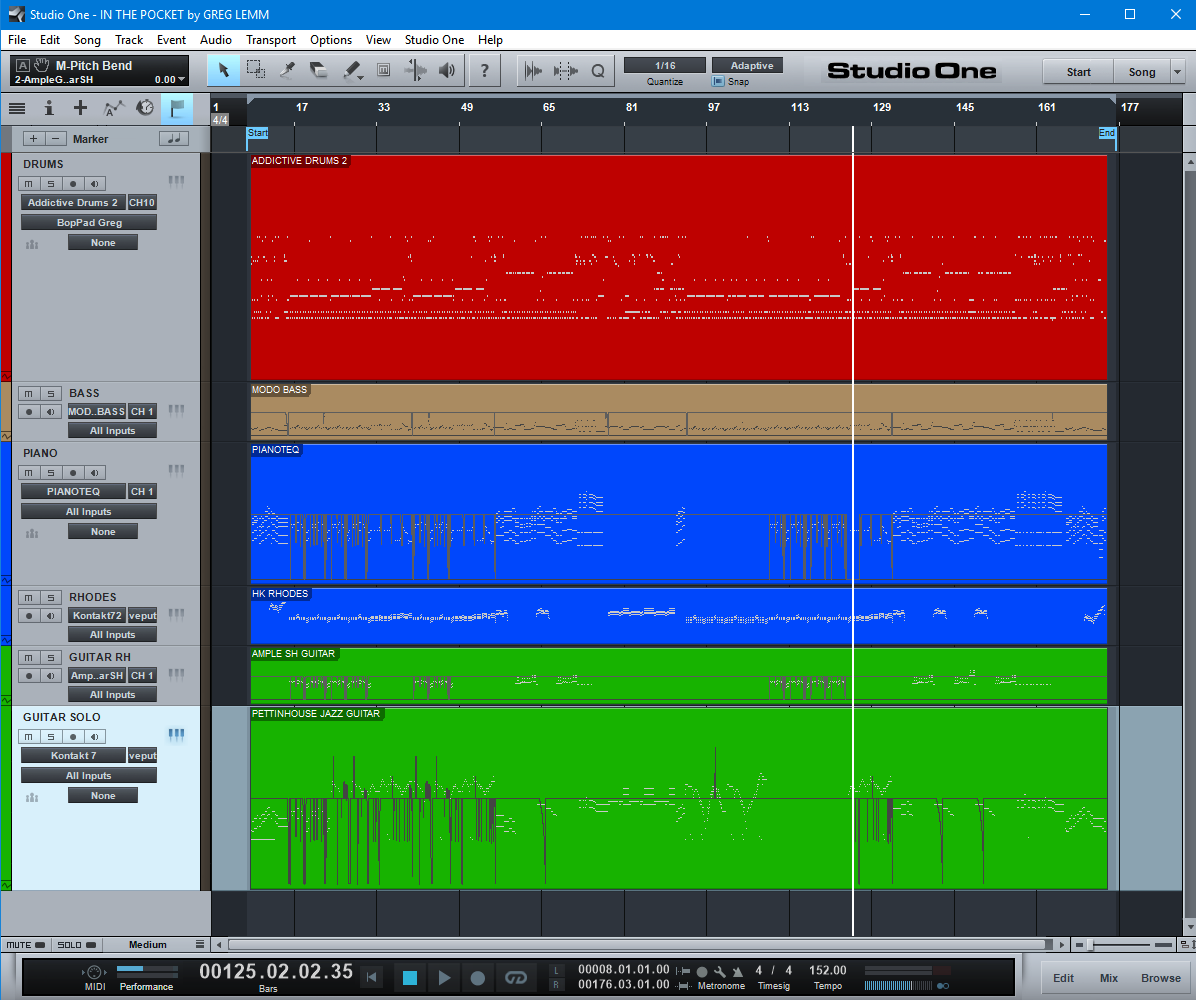
Task: Mute the DRUMS track
Action: pos(29,184)
